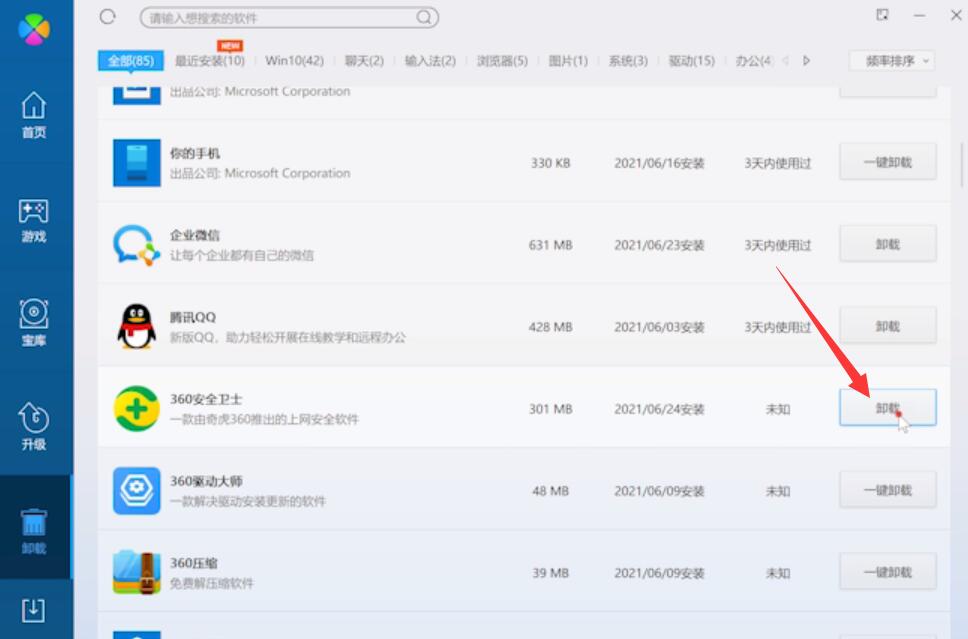Show the 聊天(2) category
This screenshot has width=968, height=639.
coord(364,61)
